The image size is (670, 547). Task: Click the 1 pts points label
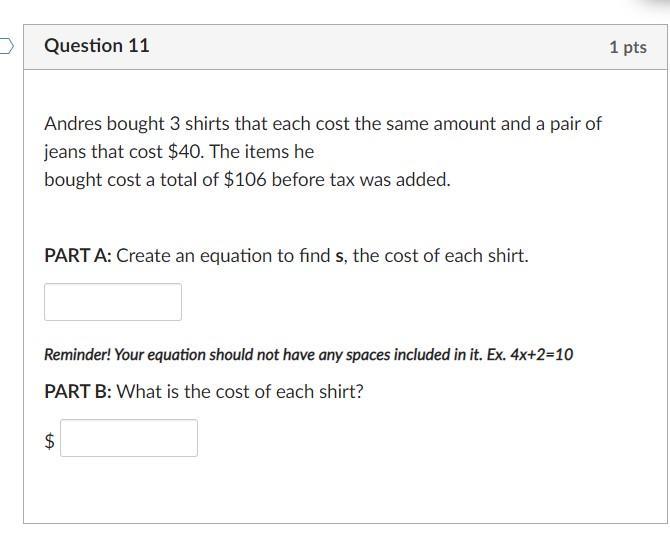(x=627, y=47)
